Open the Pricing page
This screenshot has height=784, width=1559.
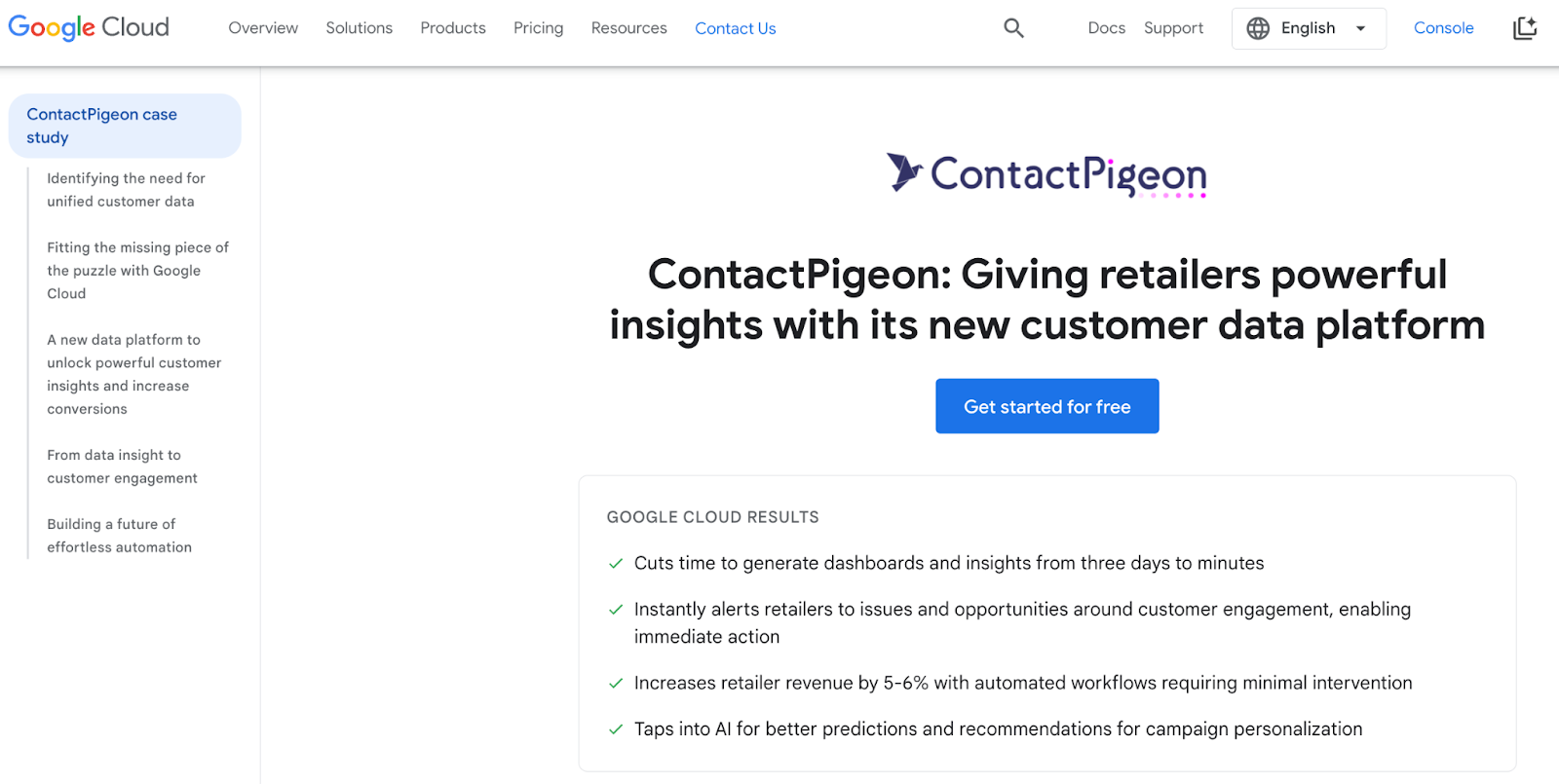tap(538, 28)
